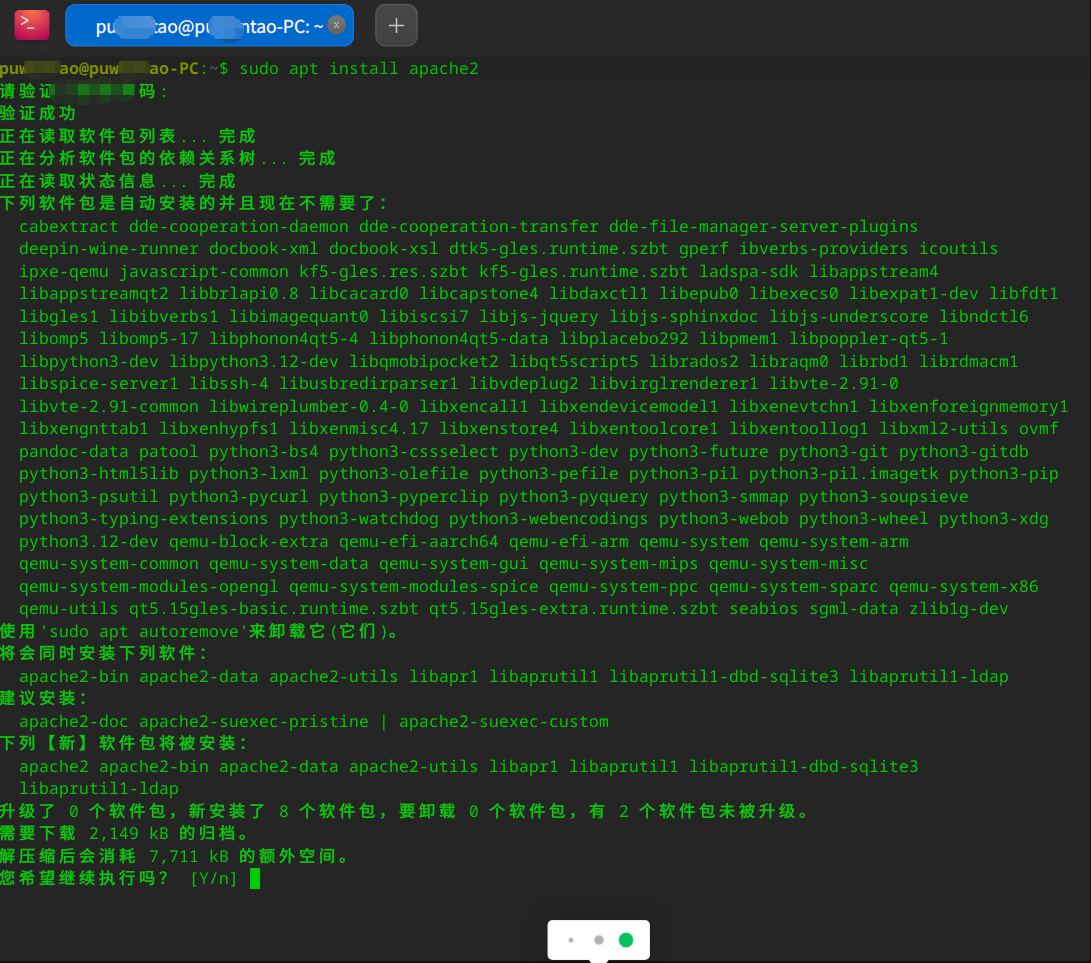
Task: Click the package name "python3-soupsieve"
Action: click(x=884, y=497)
